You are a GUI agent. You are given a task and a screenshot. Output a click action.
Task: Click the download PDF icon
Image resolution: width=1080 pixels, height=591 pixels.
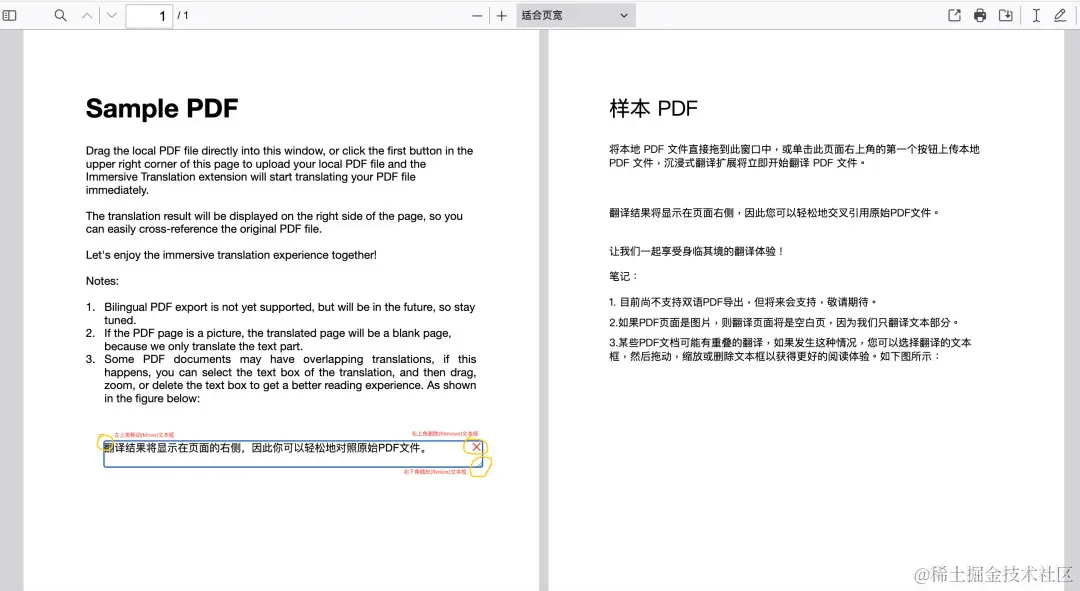(1006, 15)
